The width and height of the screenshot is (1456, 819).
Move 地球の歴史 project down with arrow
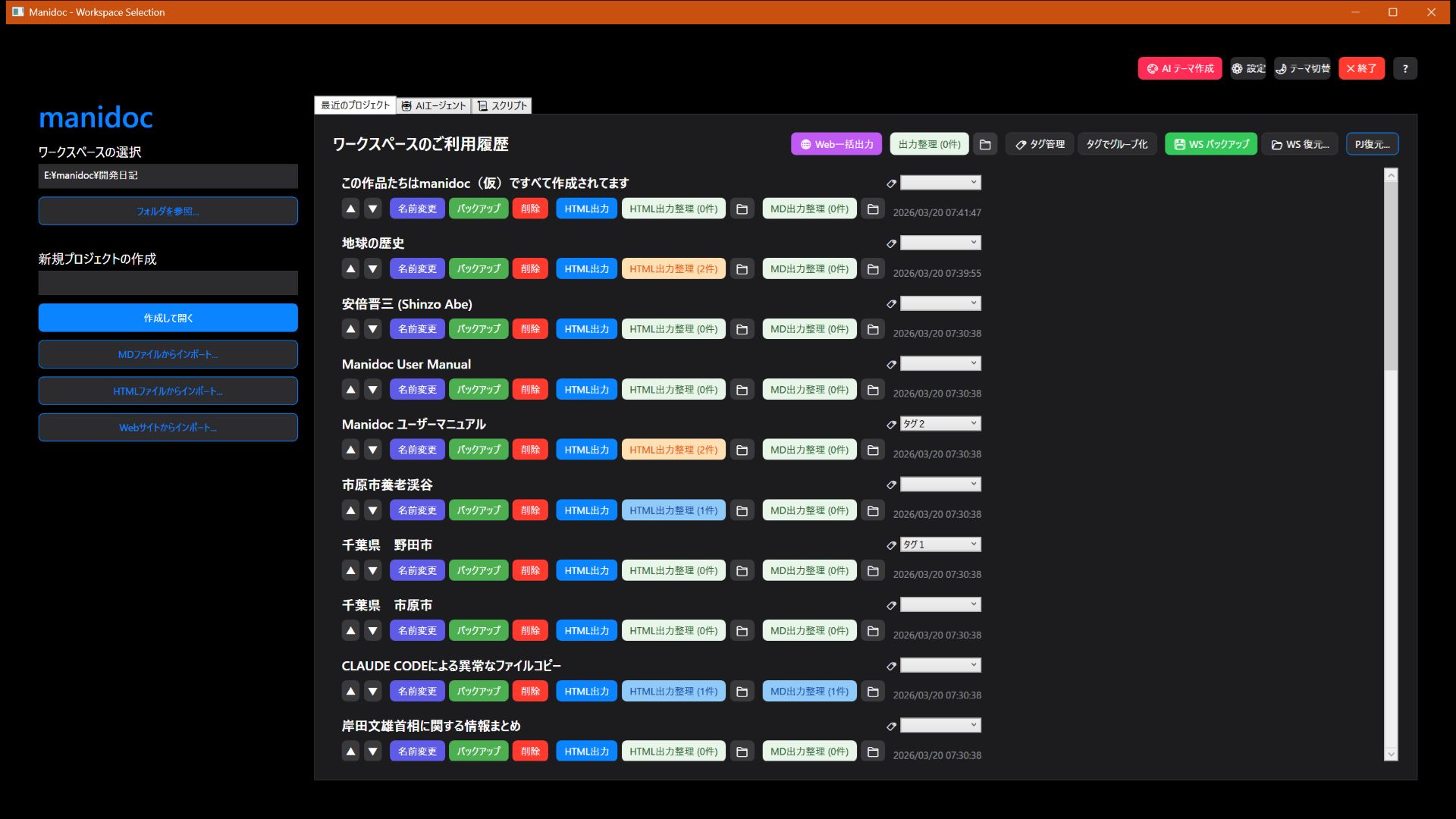pos(372,268)
